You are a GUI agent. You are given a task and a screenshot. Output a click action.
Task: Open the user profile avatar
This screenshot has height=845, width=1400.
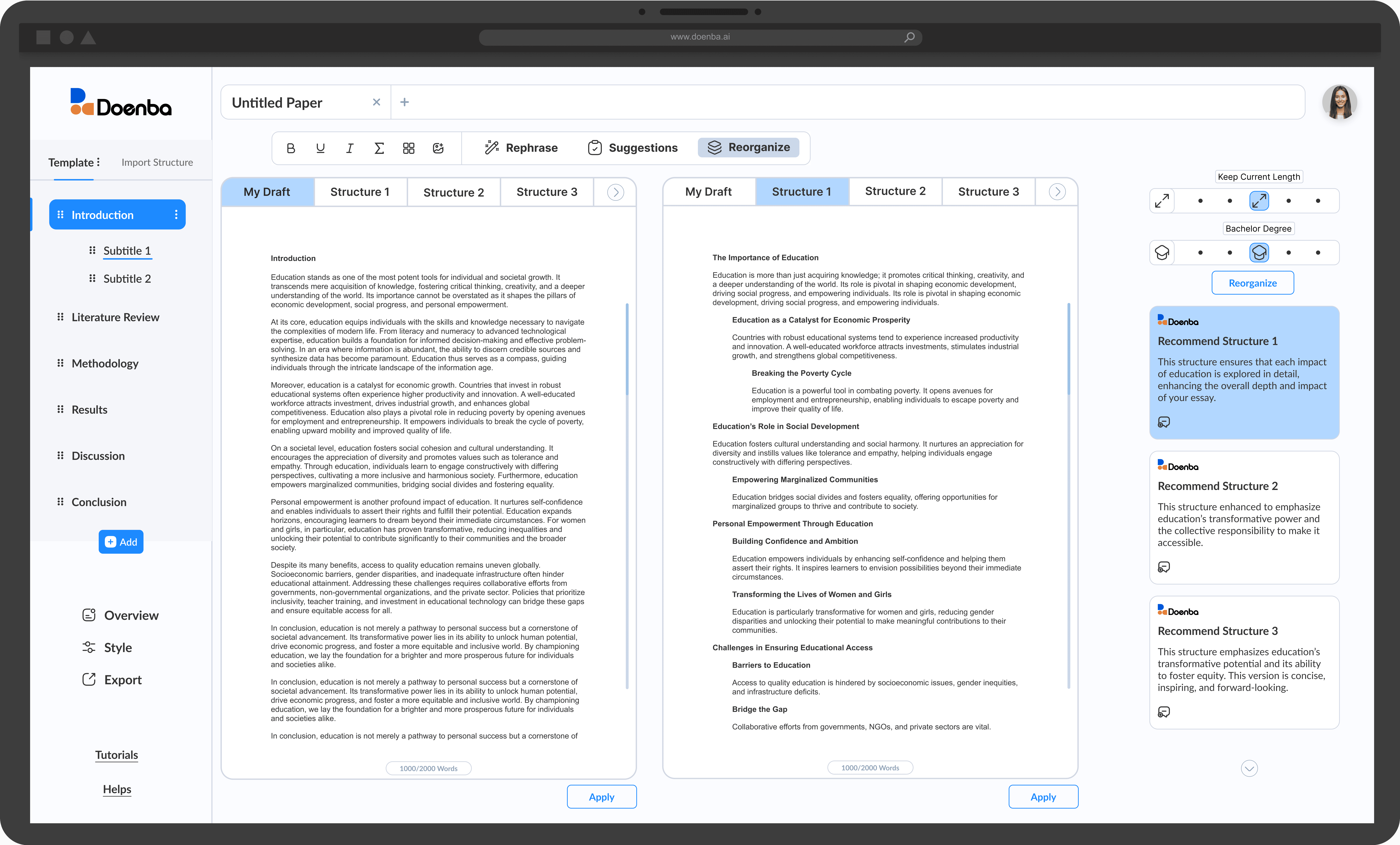(1340, 102)
